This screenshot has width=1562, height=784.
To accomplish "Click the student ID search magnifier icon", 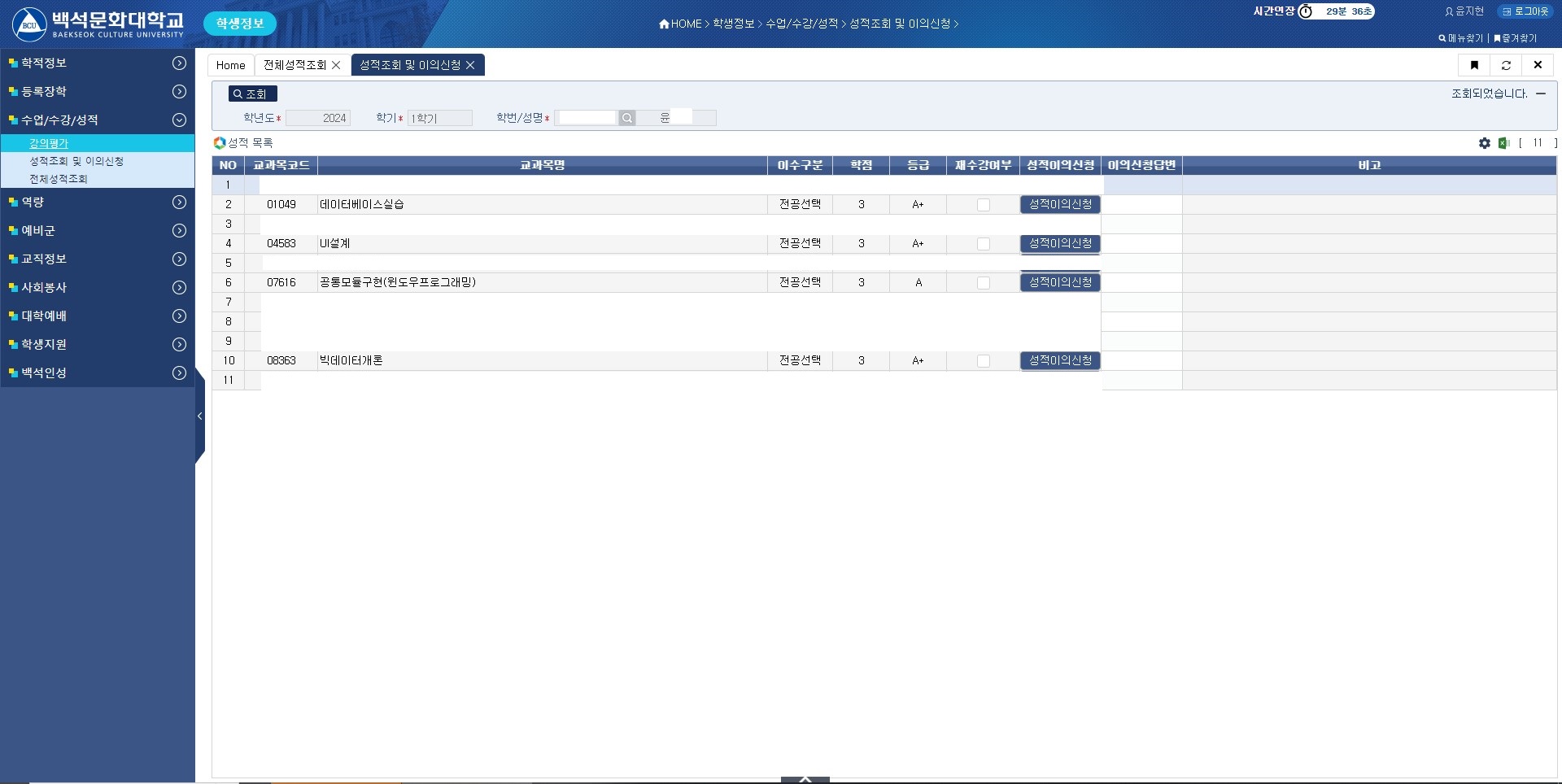I will (x=627, y=118).
